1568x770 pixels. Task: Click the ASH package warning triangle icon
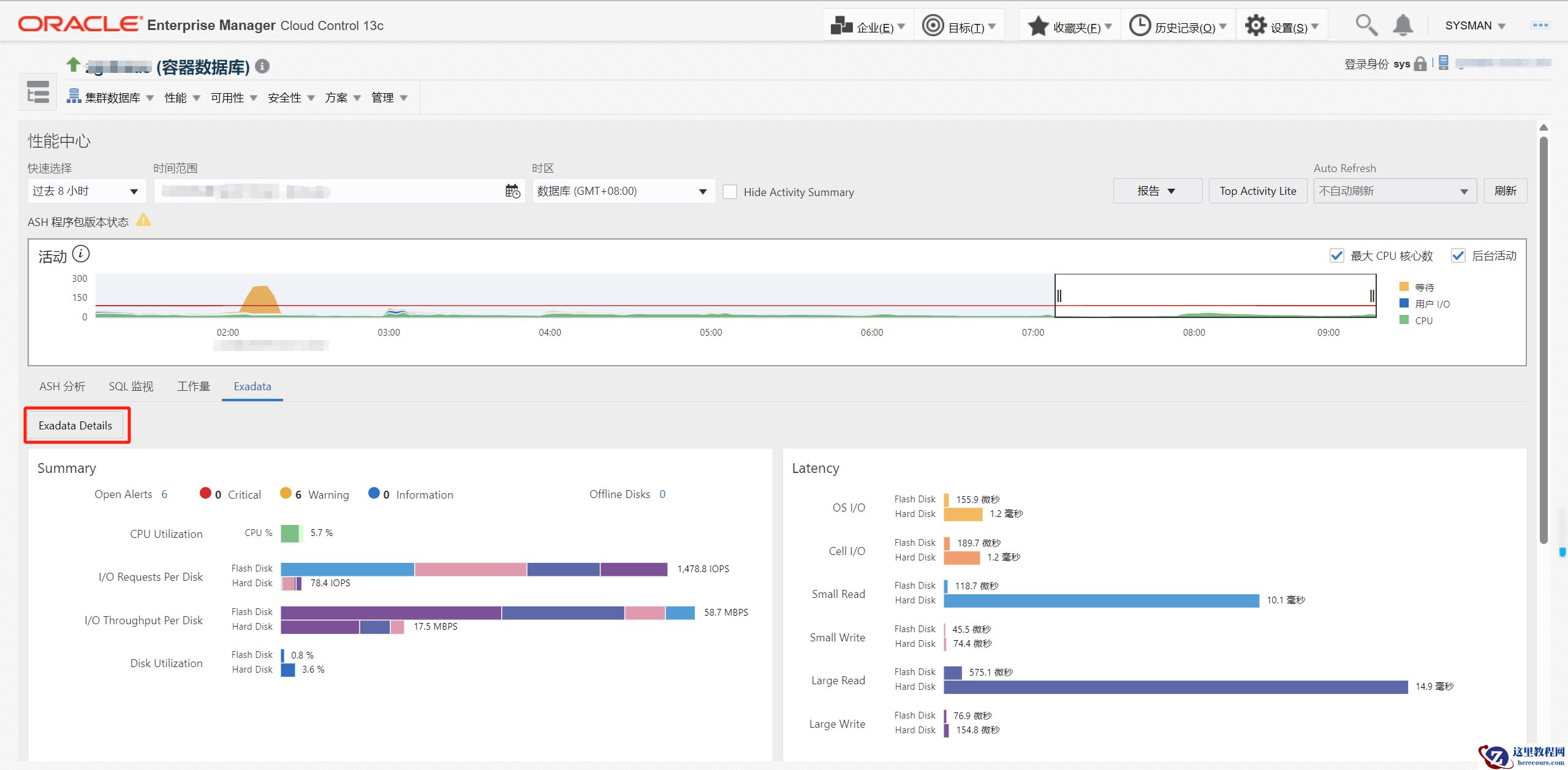[x=143, y=220]
